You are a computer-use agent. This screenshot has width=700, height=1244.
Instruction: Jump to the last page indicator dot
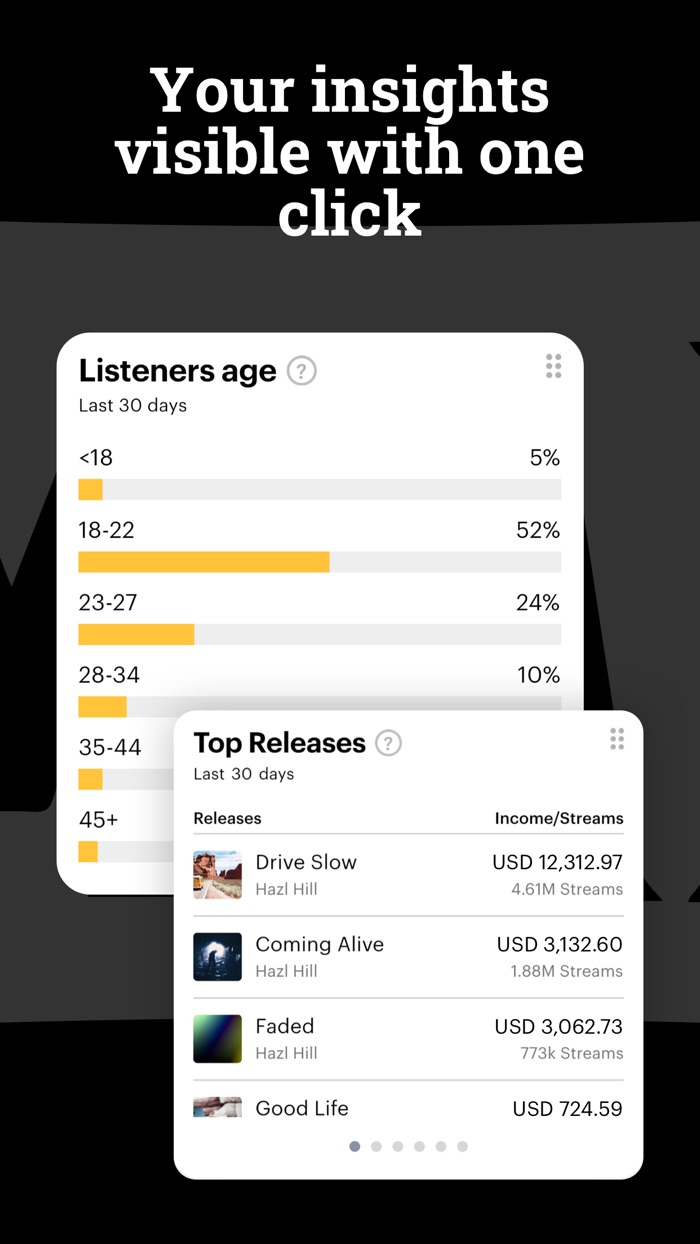tap(462, 1147)
